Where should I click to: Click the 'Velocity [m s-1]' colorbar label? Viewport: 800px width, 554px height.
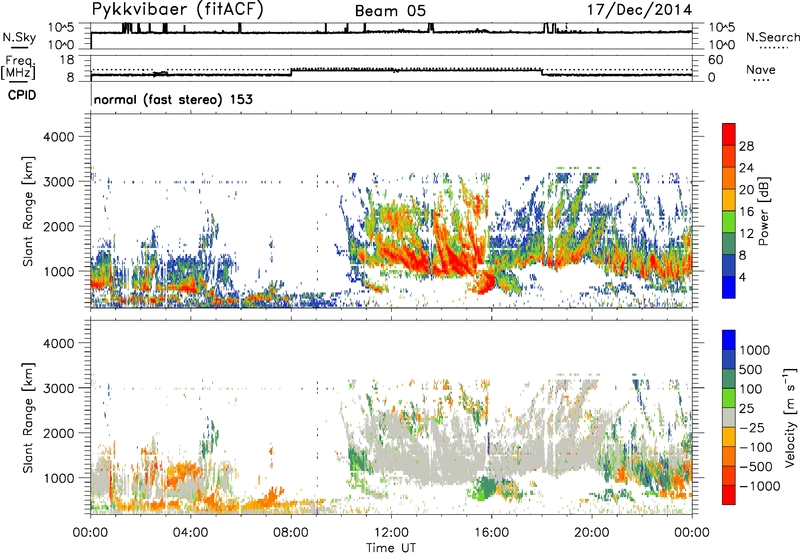click(790, 417)
